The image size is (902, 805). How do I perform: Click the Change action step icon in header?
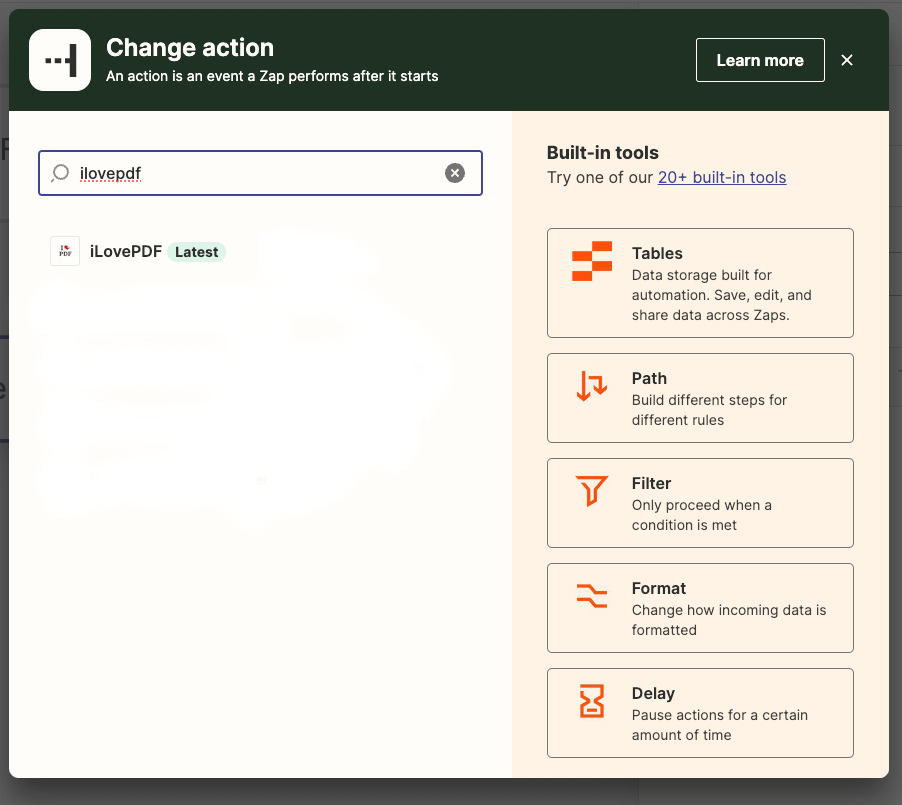tap(60, 60)
